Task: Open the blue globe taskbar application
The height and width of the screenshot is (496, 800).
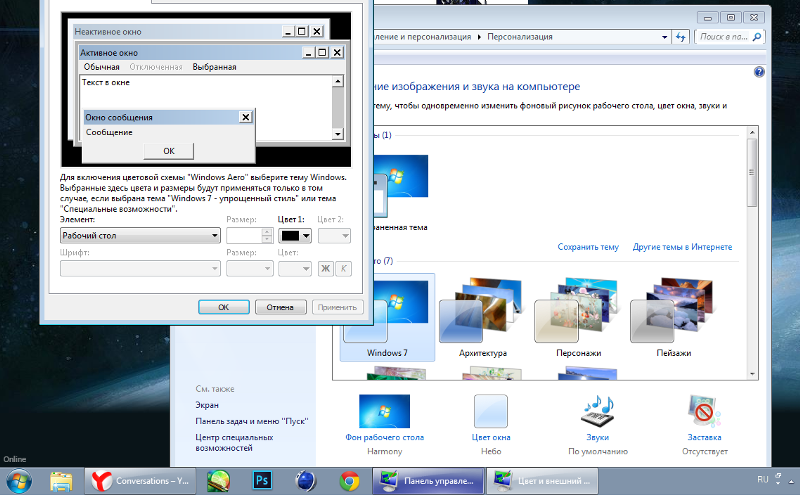Action: [306, 481]
